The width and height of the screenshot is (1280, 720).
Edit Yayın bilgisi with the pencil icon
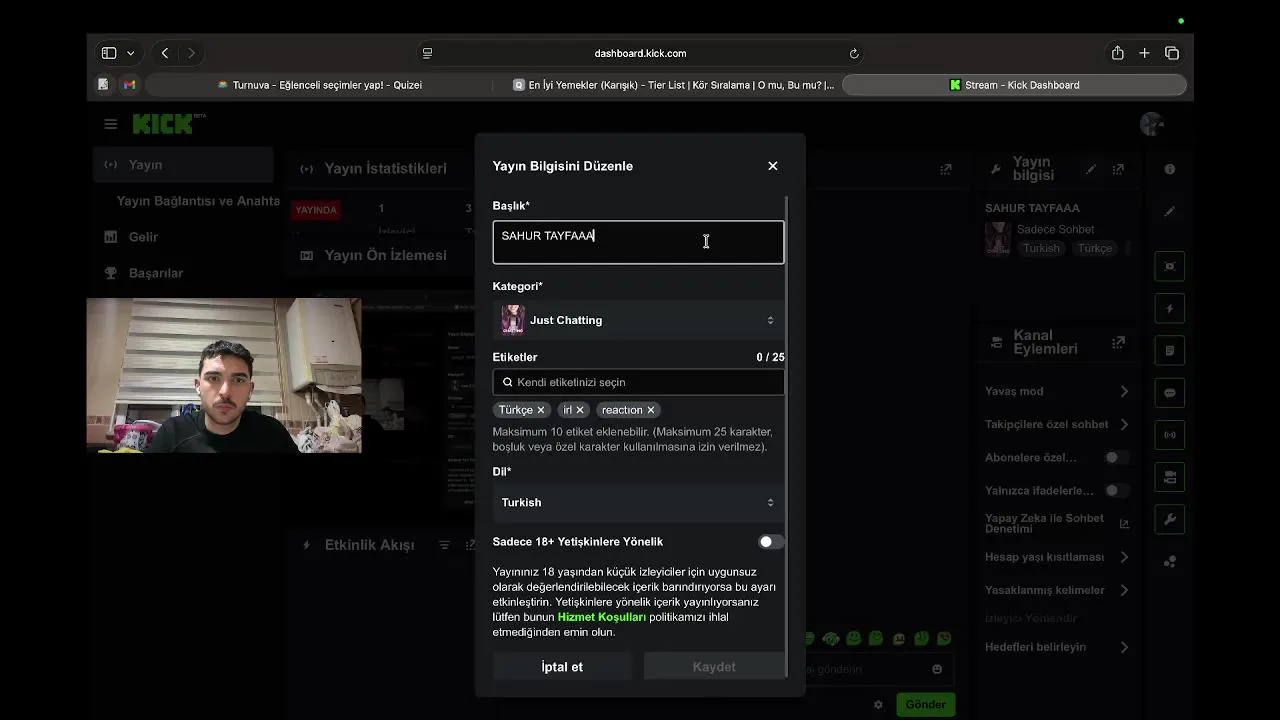(x=1091, y=170)
